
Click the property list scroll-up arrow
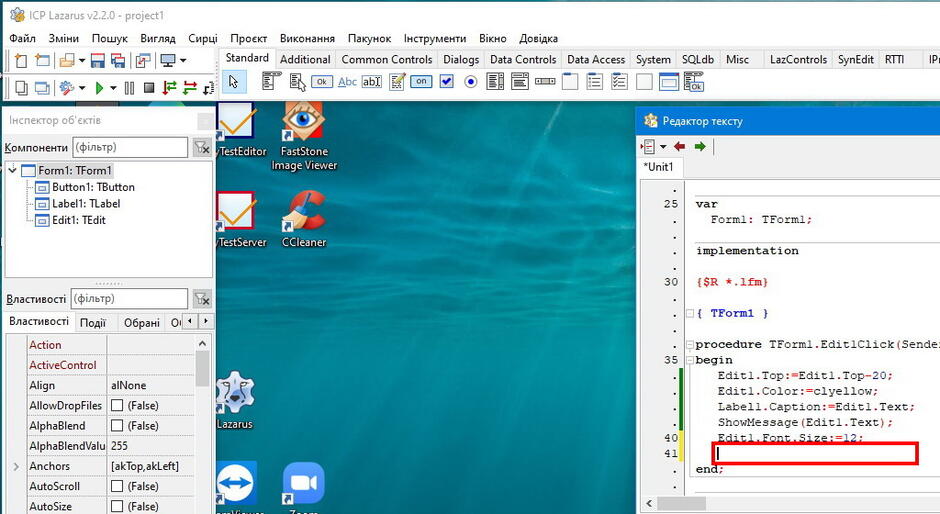(202, 344)
